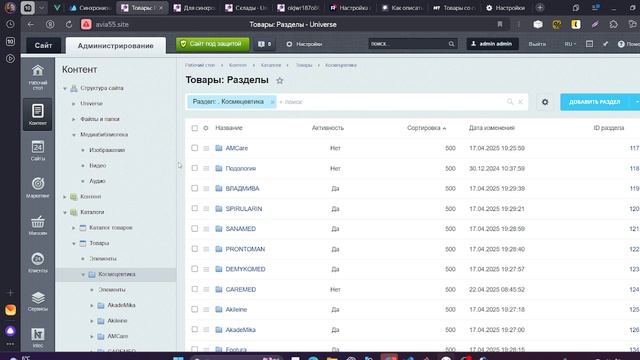This screenshot has height=360, width=640.
Task: Check the DEMYKOMED row checkbox
Action: [x=195, y=269]
